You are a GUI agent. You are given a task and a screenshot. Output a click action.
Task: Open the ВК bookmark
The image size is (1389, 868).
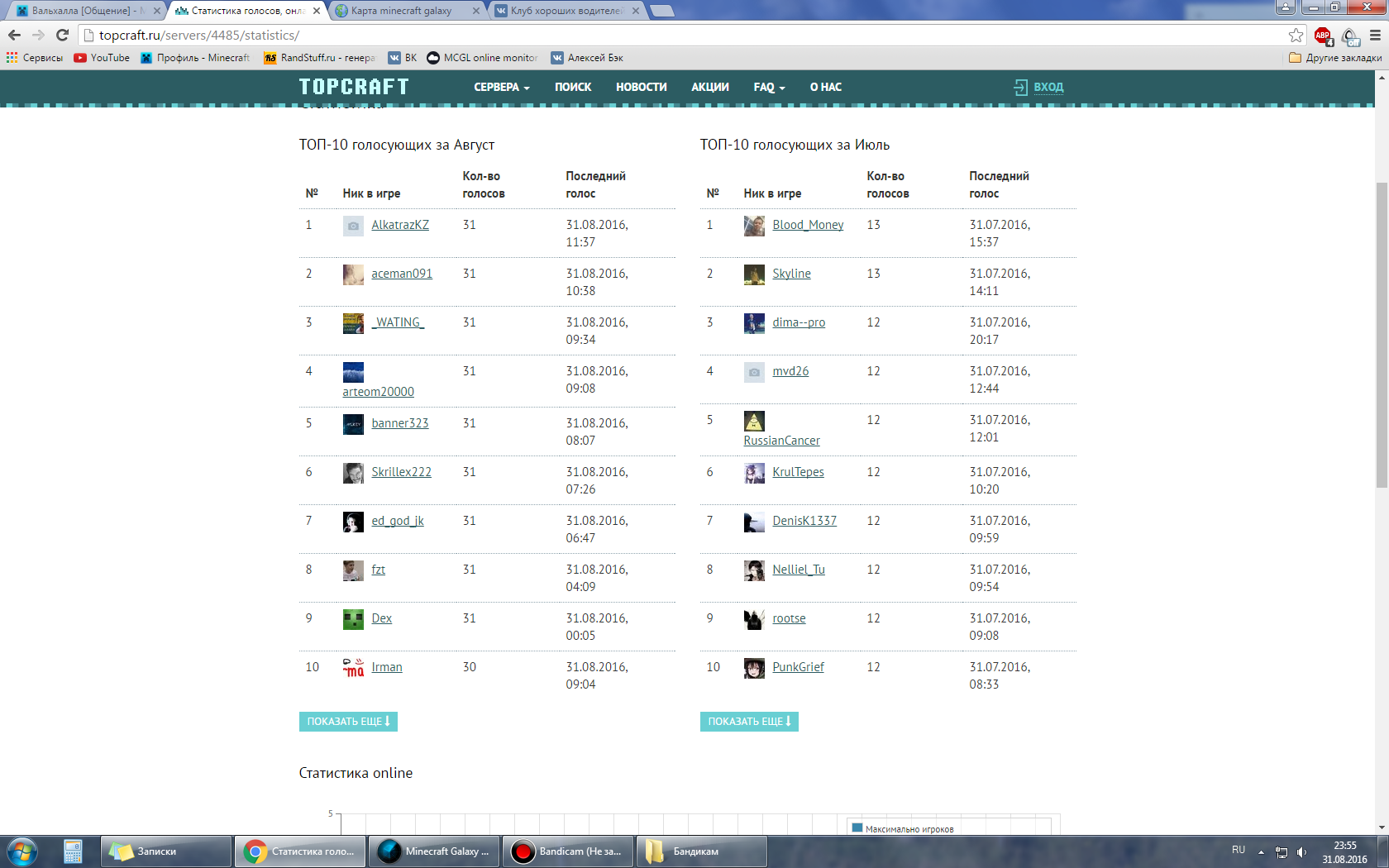403,58
